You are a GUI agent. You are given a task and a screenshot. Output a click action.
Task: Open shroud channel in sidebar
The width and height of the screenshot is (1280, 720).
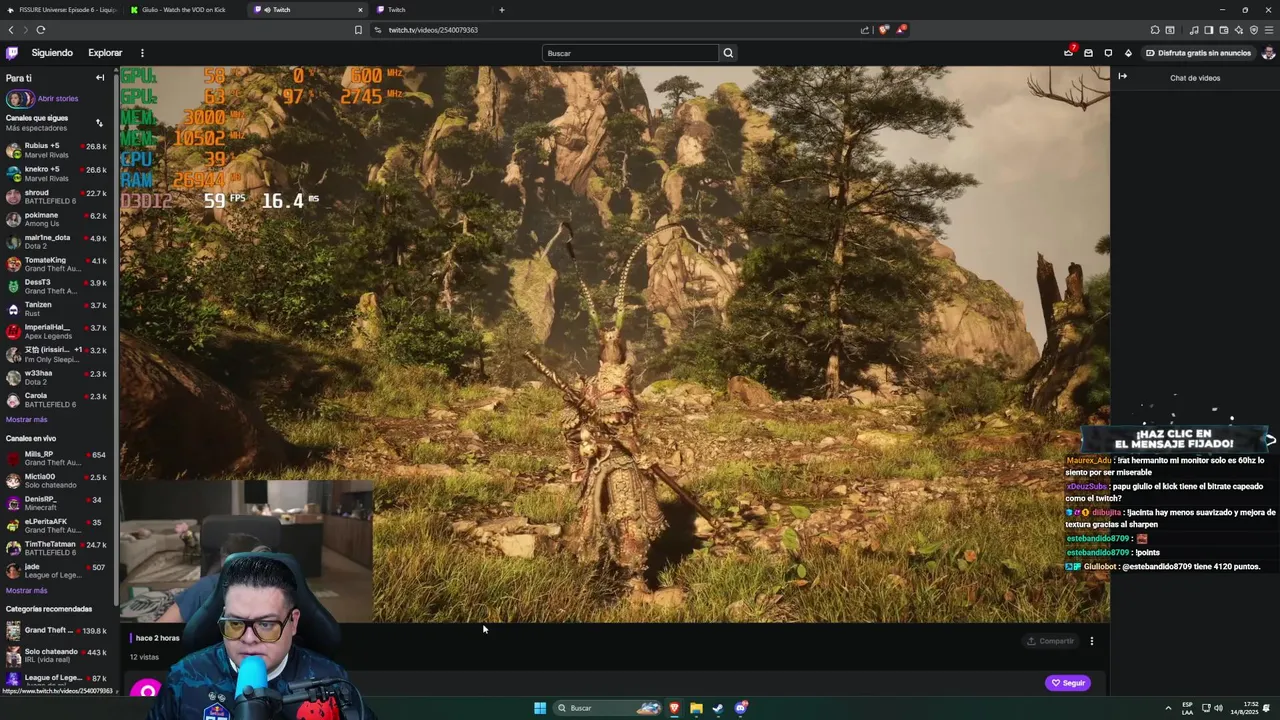57,197
